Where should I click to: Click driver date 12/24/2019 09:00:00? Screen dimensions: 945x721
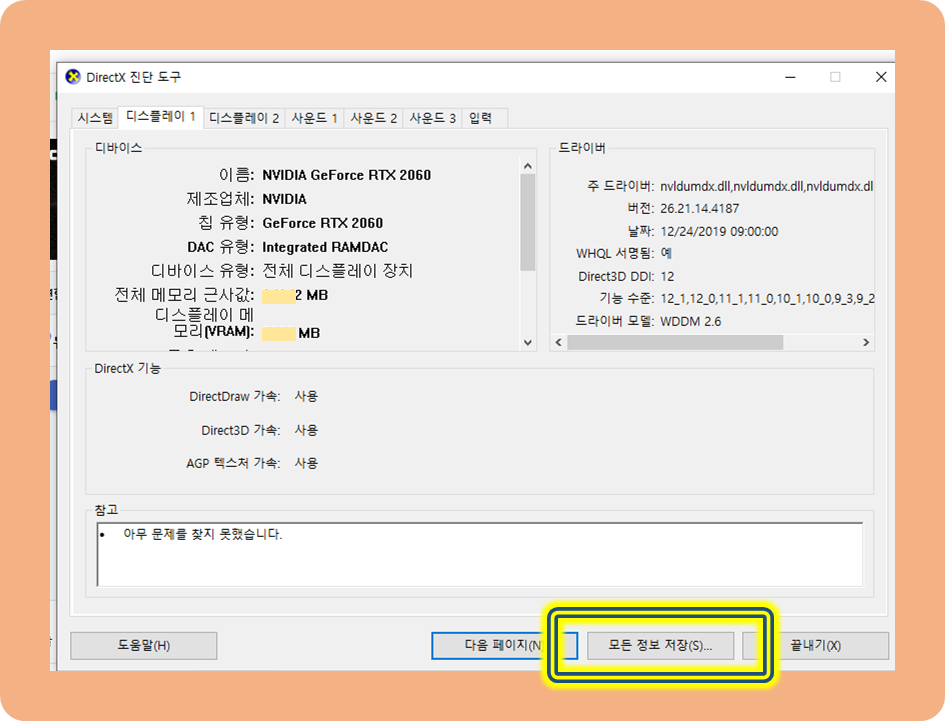coord(719,231)
